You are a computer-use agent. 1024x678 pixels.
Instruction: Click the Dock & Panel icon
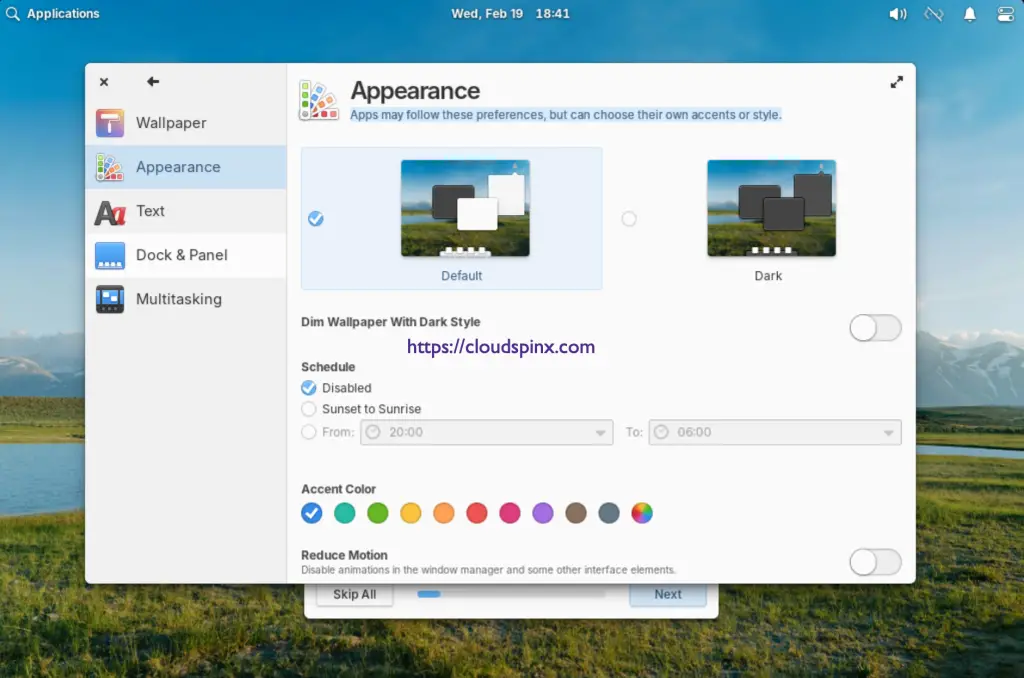tap(110, 255)
